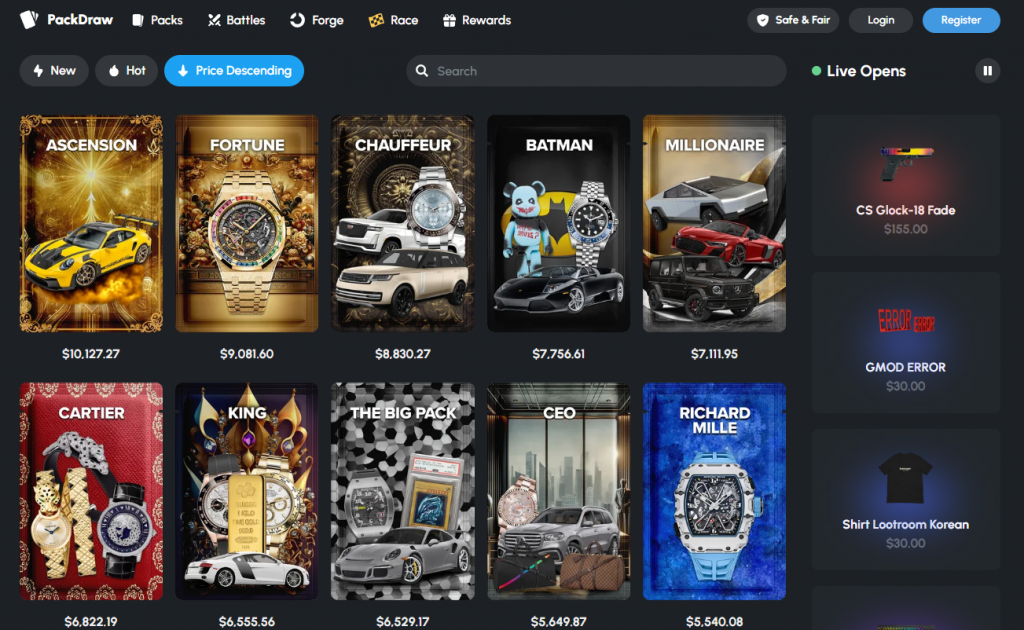
Task: Open the Shirt Lootroom Korean item
Action: (906, 499)
